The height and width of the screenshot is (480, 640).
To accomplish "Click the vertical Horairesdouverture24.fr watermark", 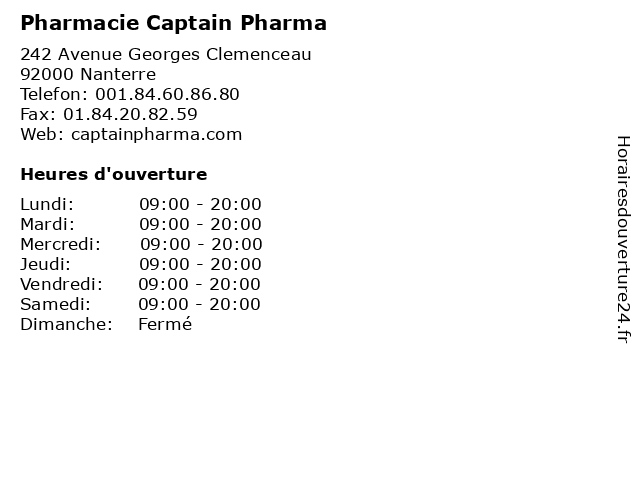I will coord(623,240).
